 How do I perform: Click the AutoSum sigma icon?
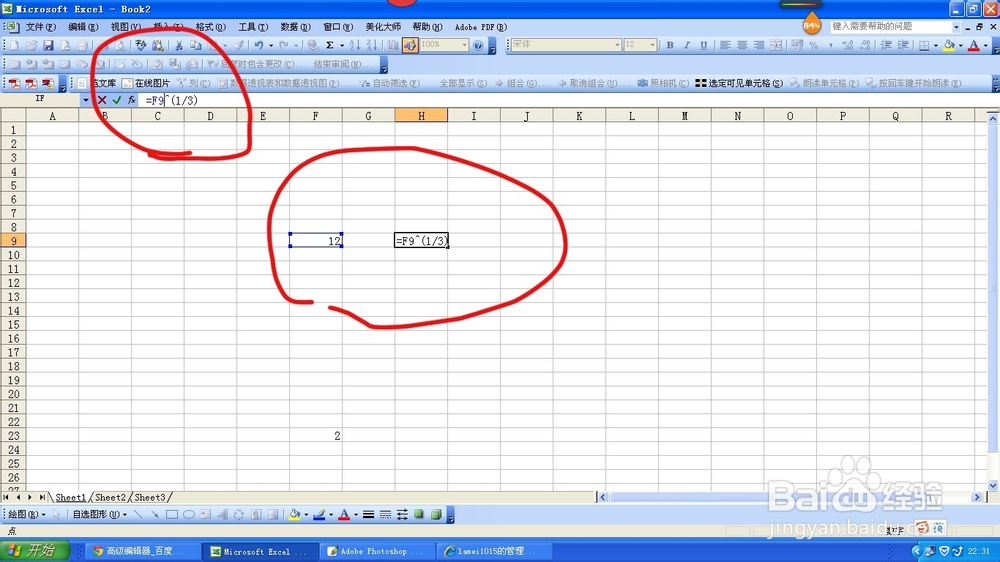click(x=330, y=45)
